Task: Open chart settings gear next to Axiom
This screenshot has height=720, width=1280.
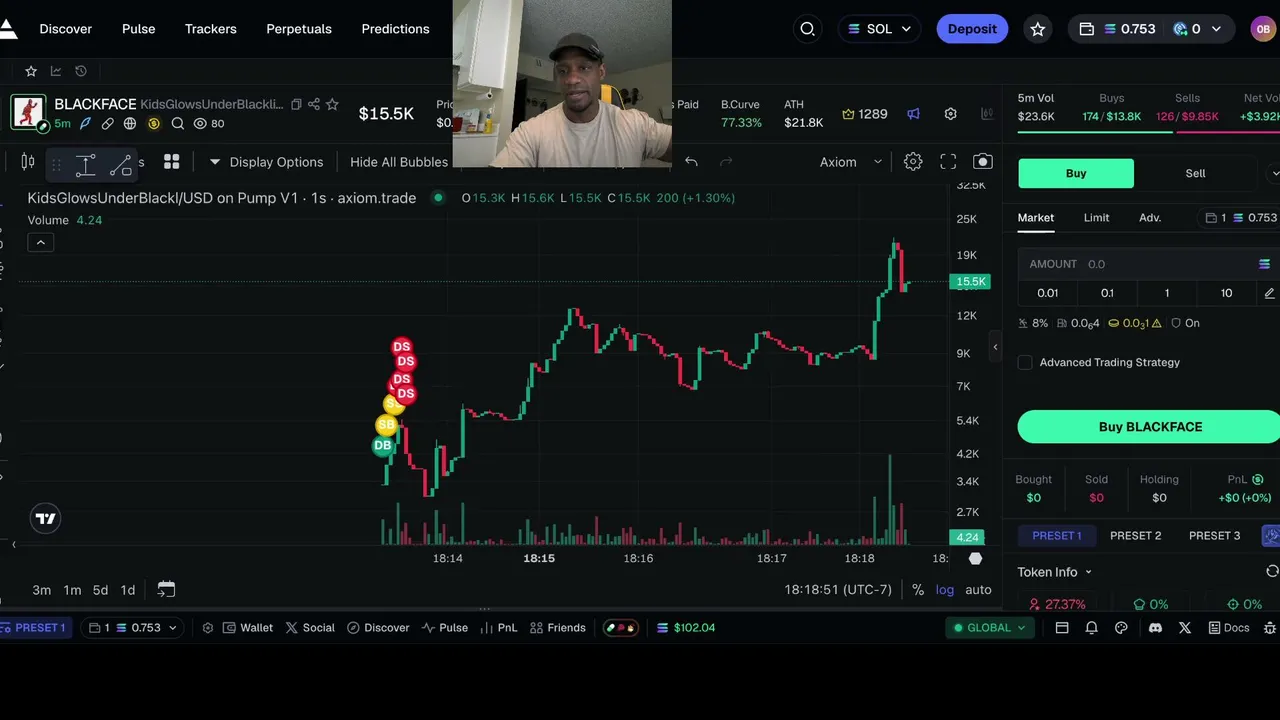Action: click(913, 162)
